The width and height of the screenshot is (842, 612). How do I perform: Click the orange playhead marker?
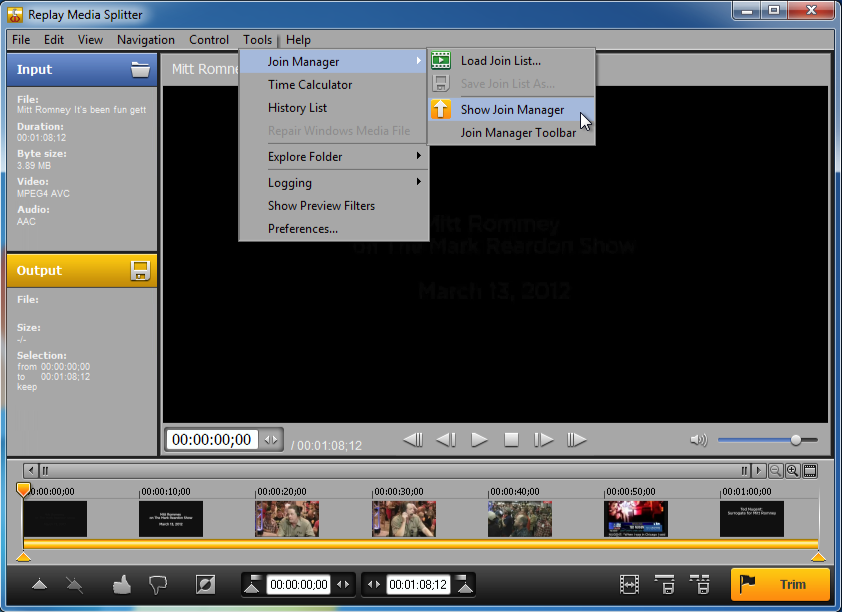click(x=23, y=489)
